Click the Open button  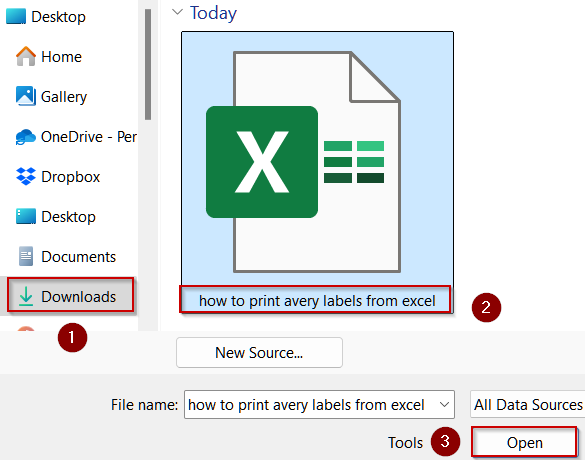(x=524, y=442)
